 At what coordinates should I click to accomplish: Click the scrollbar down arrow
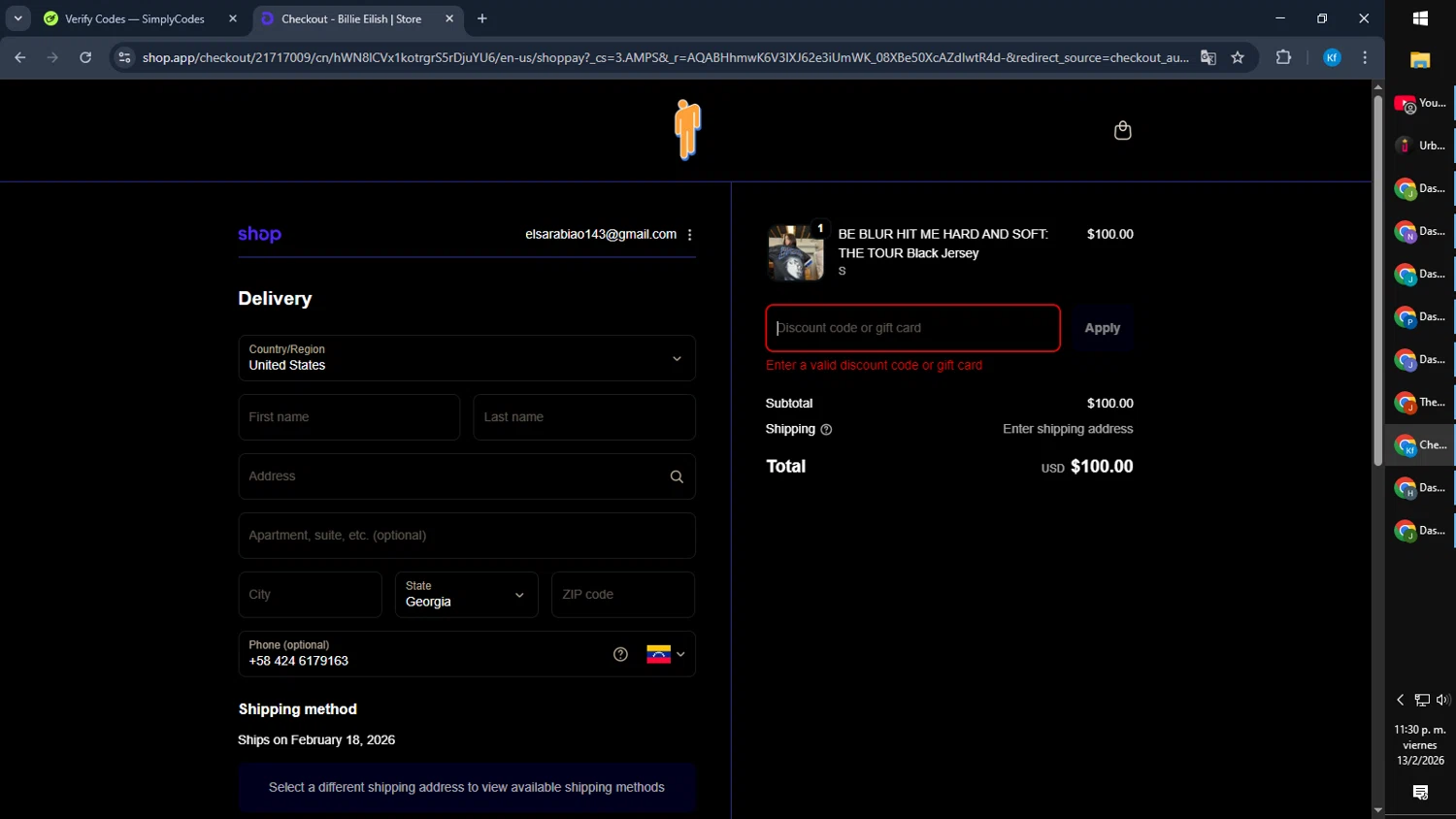[x=1377, y=810]
